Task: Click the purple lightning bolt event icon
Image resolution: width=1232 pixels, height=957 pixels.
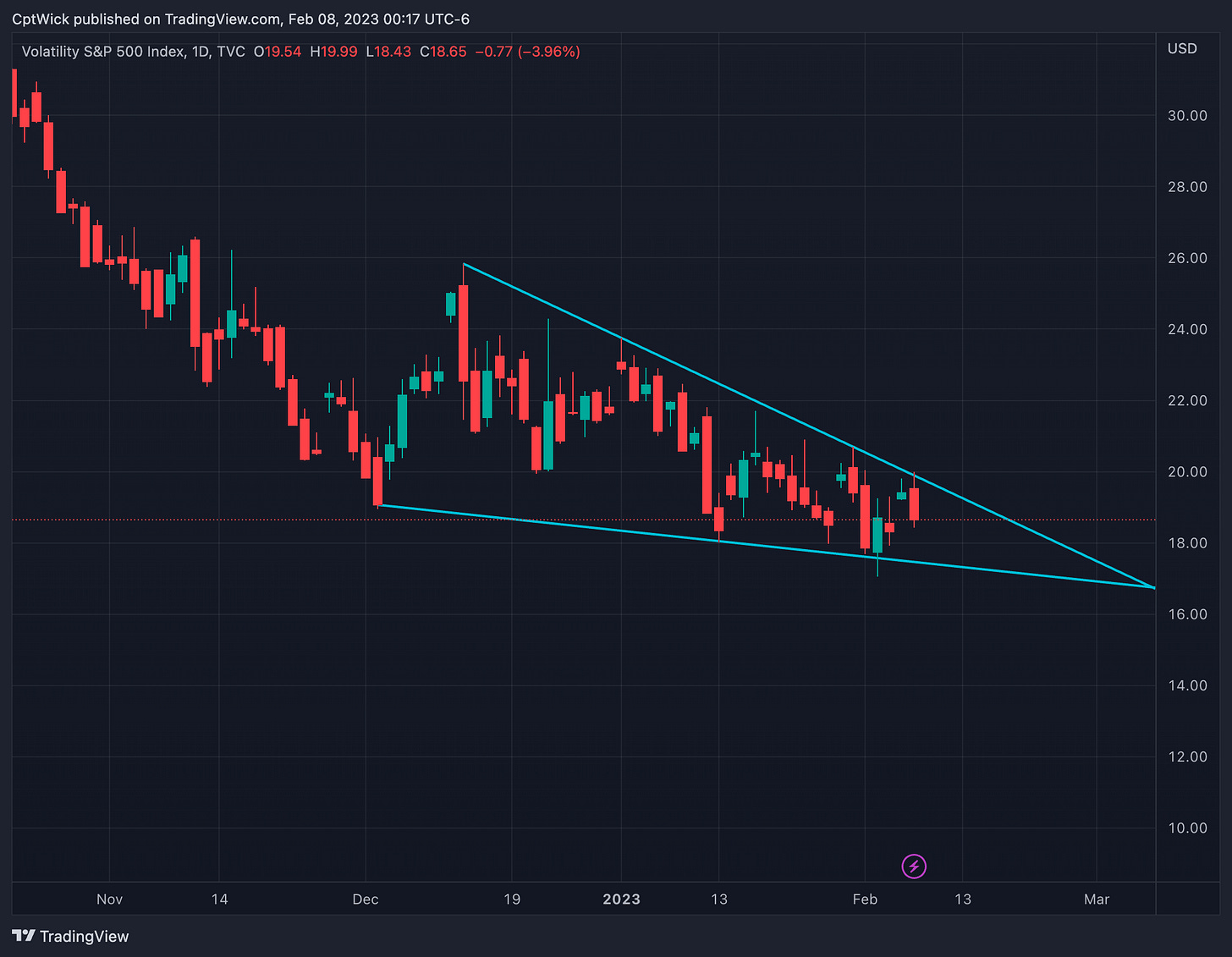Action: coord(914,866)
